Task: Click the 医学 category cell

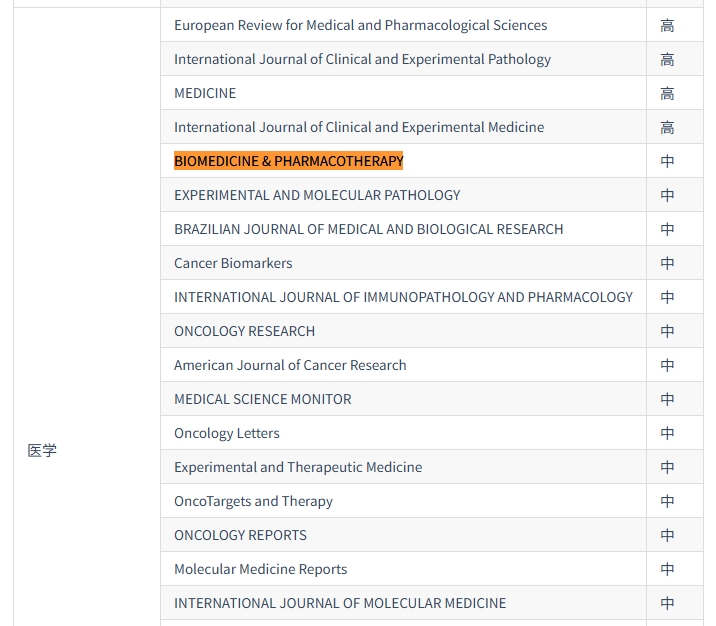Action: coord(42,451)
